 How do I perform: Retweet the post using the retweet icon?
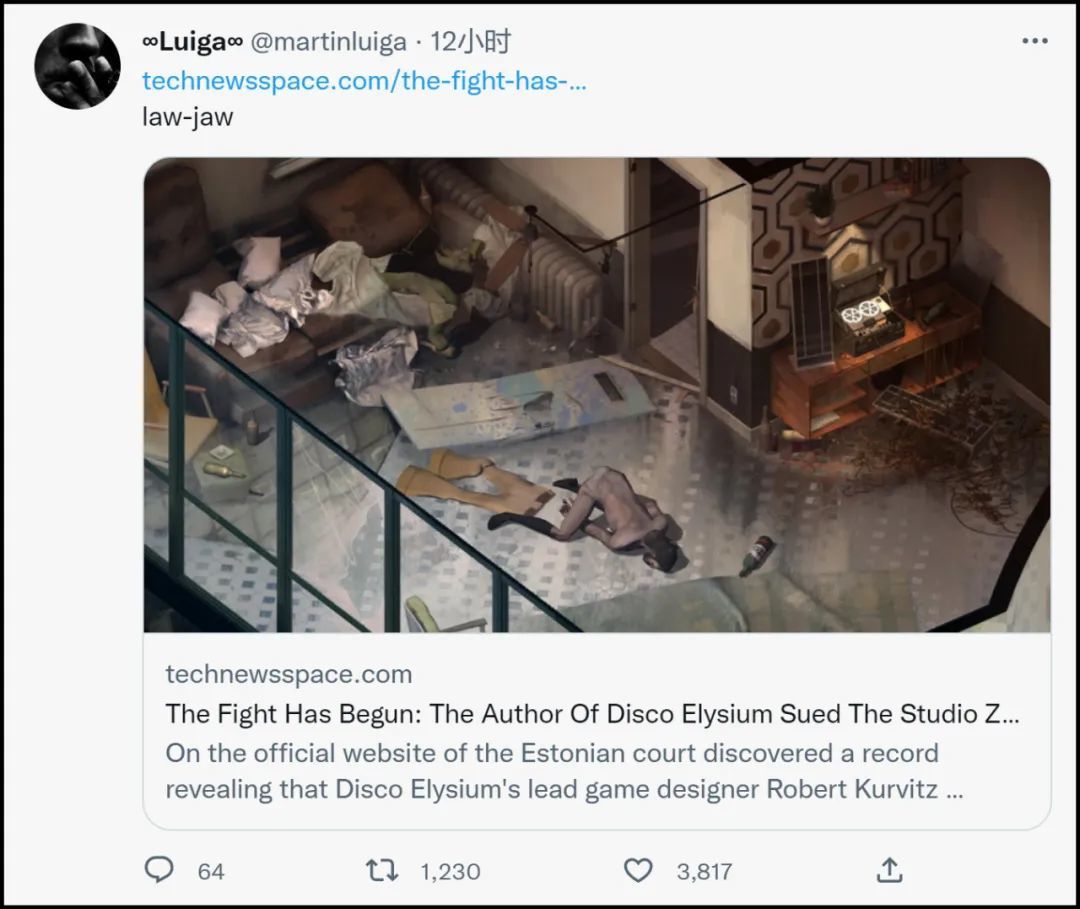click(382, 870)
